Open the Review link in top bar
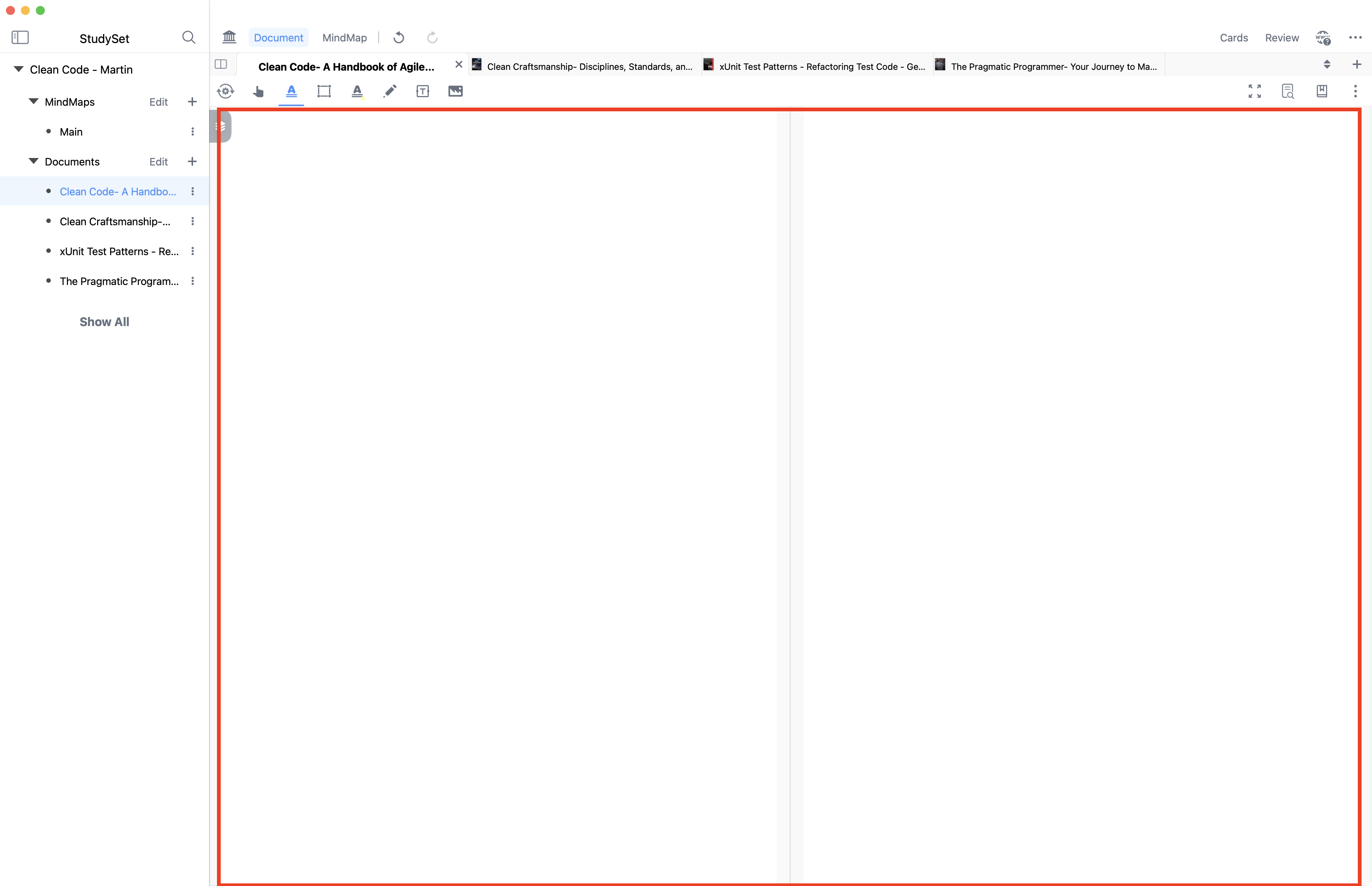Screen dimensions: 1372x886 click(x=1282, y=38)
